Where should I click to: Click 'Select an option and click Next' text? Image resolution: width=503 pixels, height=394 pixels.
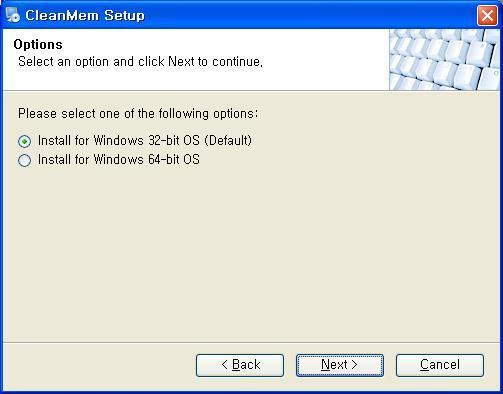140,62
